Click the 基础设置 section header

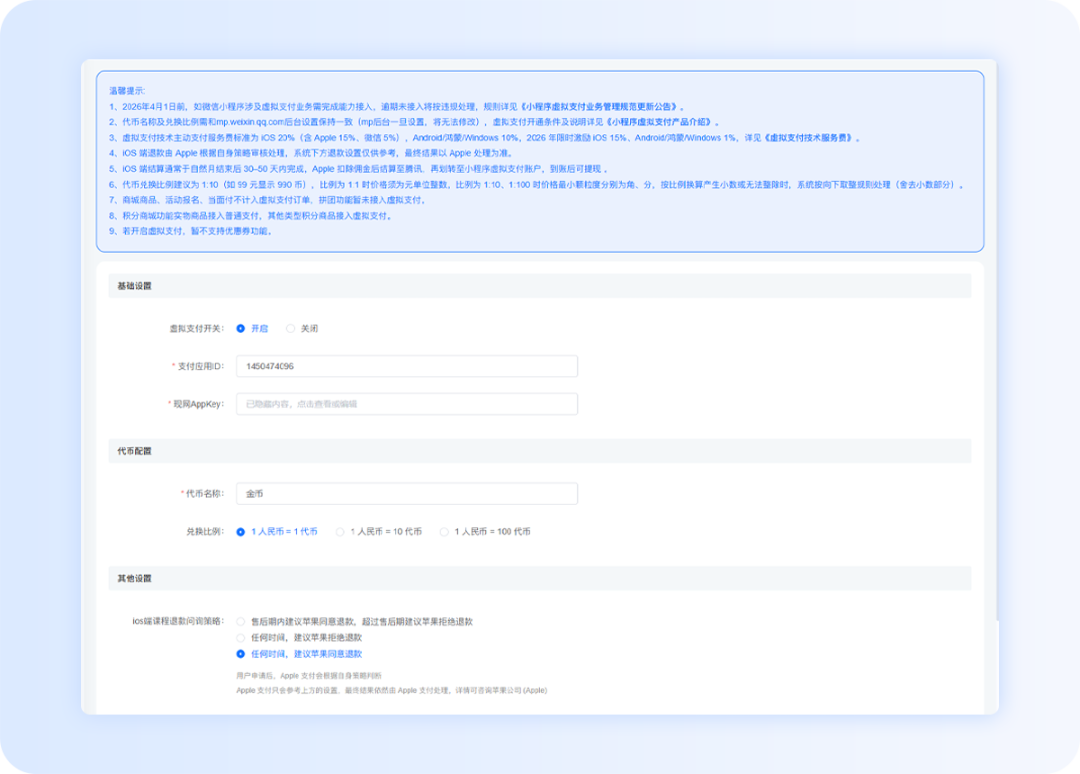click(x=134, y=286)
